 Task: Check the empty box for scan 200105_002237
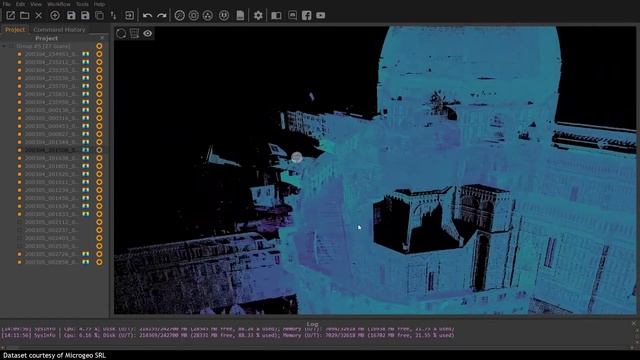tap(19, 230)
